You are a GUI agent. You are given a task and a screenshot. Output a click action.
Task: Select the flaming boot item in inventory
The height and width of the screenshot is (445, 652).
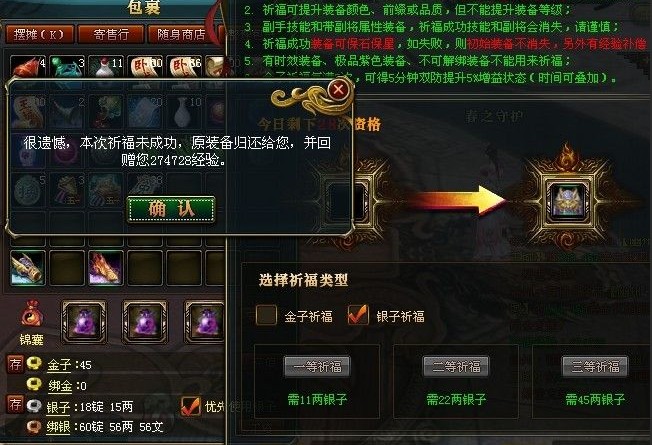coord(106,268)
